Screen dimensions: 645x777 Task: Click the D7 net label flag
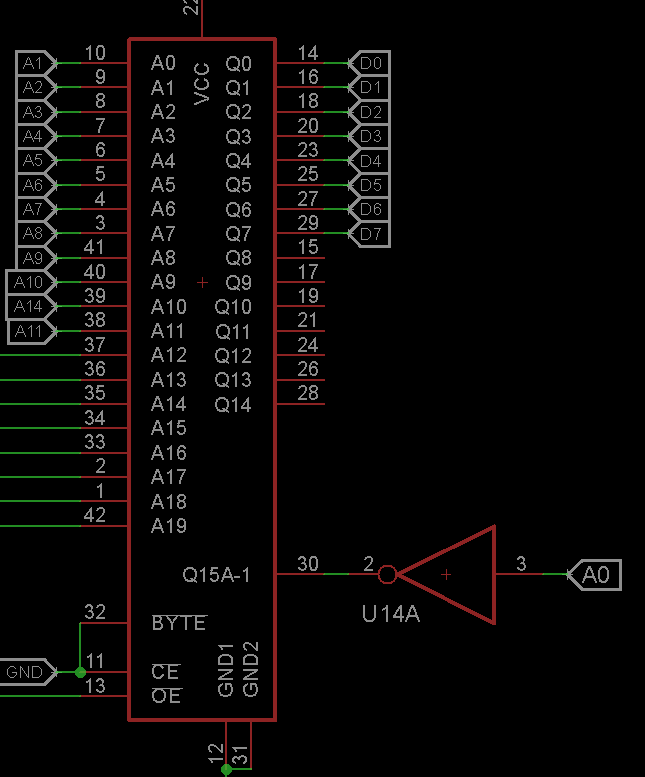tap(370, 234)
